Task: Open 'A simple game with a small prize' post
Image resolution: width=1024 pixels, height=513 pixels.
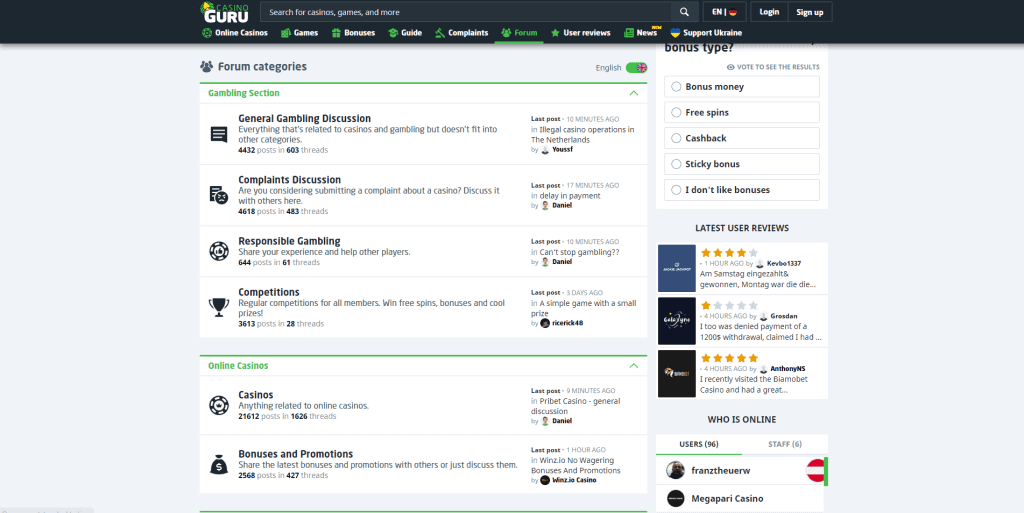Action: (x=584, y=308)
